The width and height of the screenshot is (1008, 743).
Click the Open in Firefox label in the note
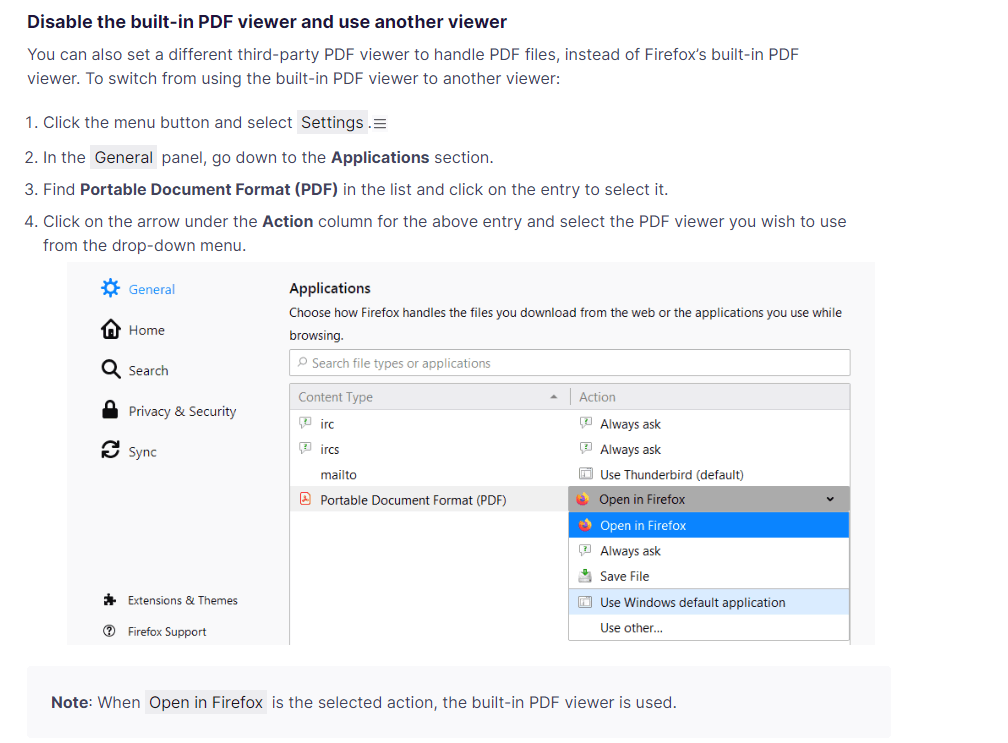[206, 702]
